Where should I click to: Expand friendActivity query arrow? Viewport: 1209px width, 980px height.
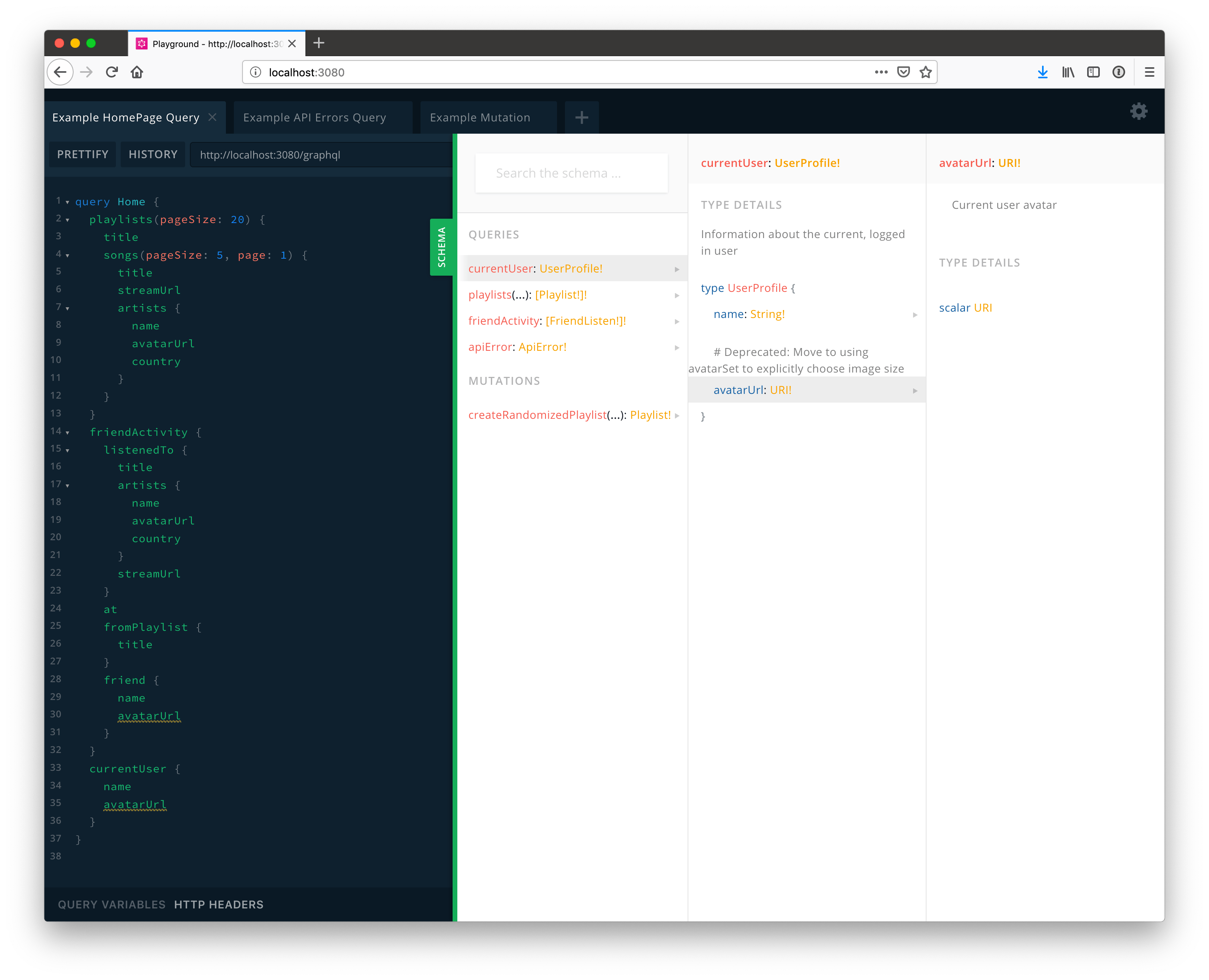(x=677, y=322)
